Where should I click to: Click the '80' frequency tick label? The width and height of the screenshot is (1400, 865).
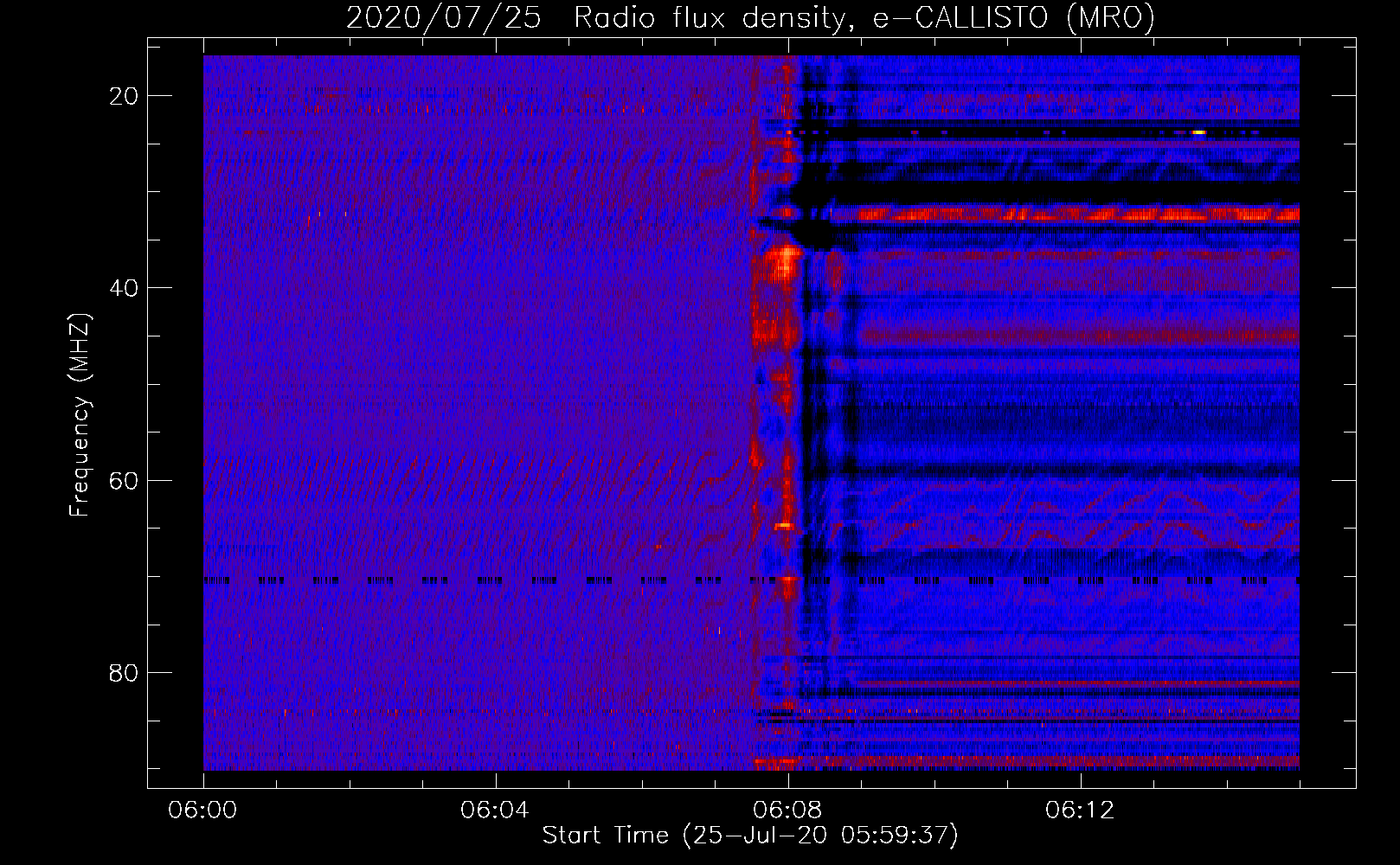[124, 672]
